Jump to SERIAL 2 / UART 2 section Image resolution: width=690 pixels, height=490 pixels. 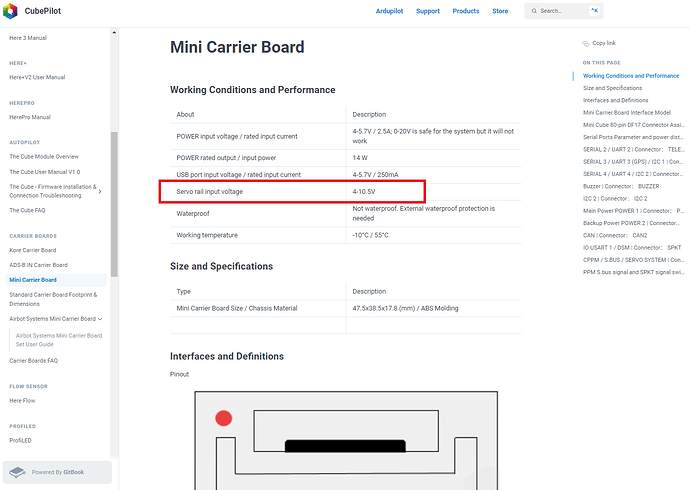click(x=634, y=150)
